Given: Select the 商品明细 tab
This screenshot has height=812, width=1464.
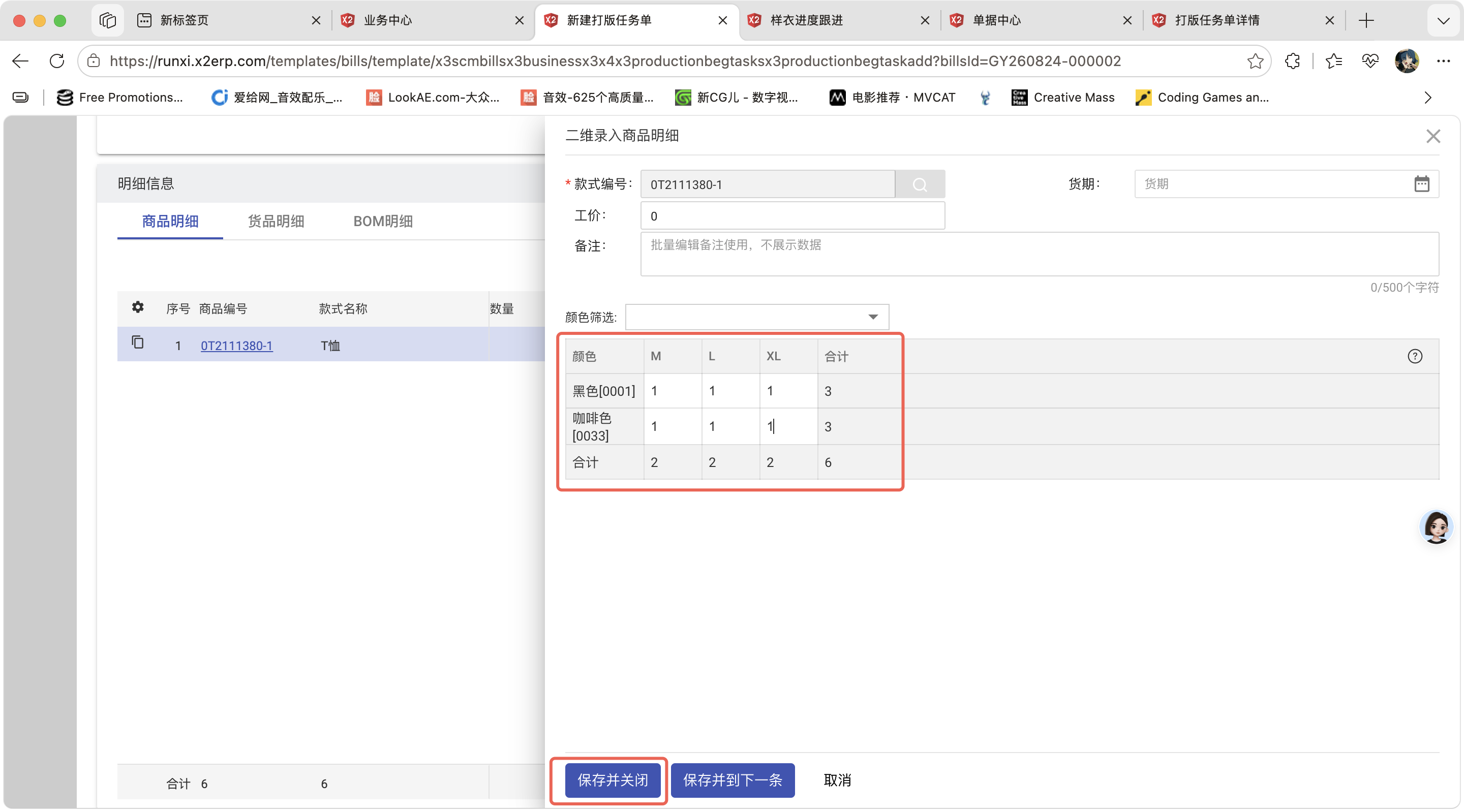Looking at the screenshot, I should tap(170, 221).
